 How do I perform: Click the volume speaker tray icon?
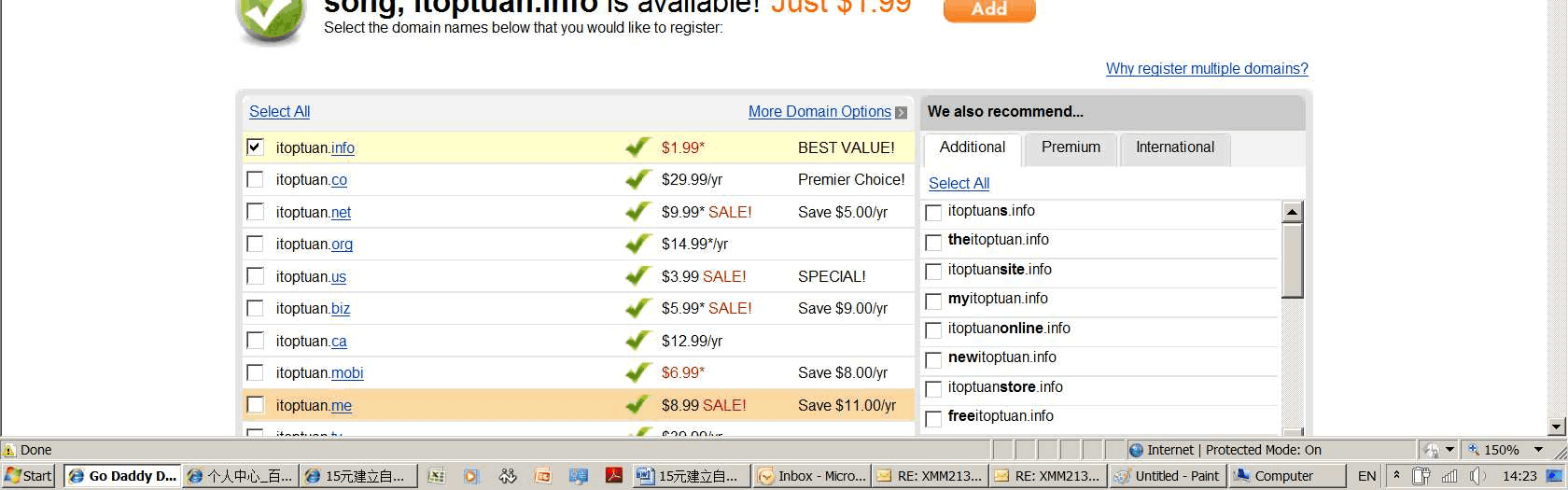pyautogui.click(x=1477, y=476)
